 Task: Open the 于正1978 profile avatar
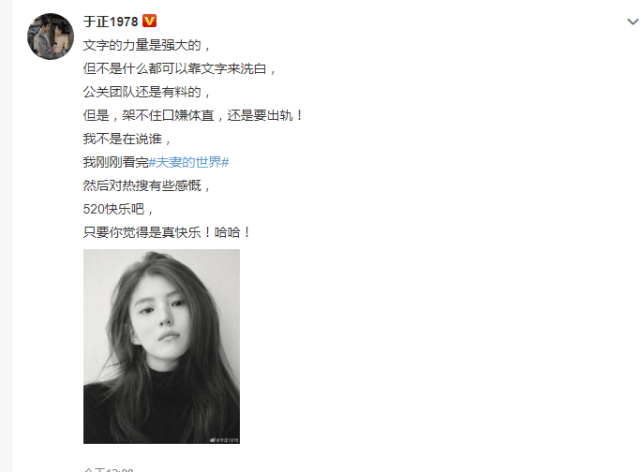50,36
